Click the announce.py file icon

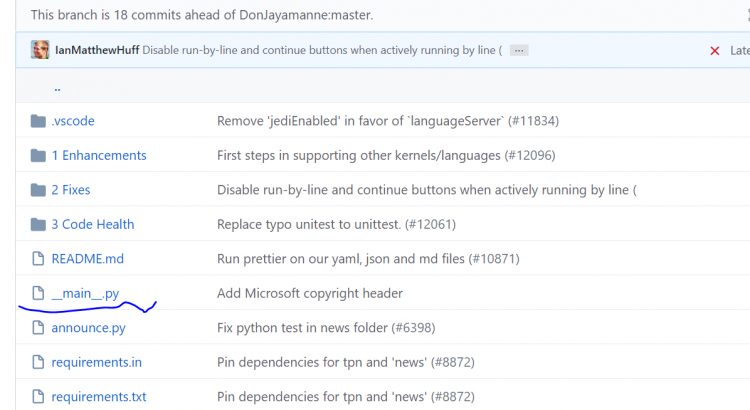pos(38,328)
